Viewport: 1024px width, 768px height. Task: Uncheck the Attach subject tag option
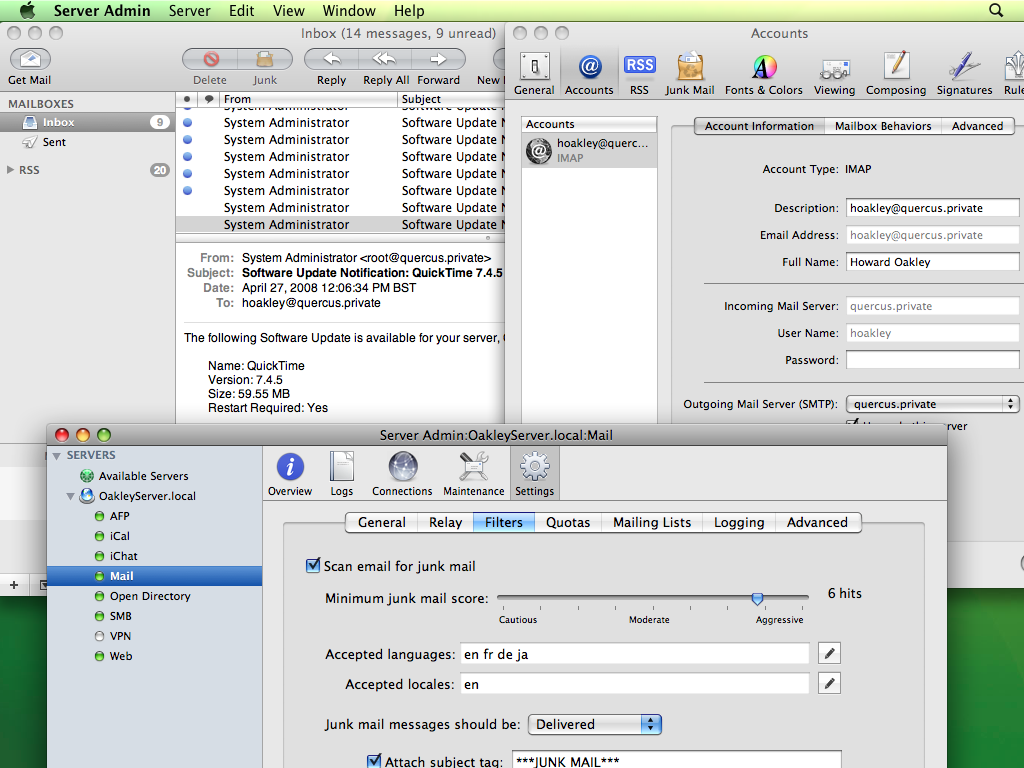point(373,760)
